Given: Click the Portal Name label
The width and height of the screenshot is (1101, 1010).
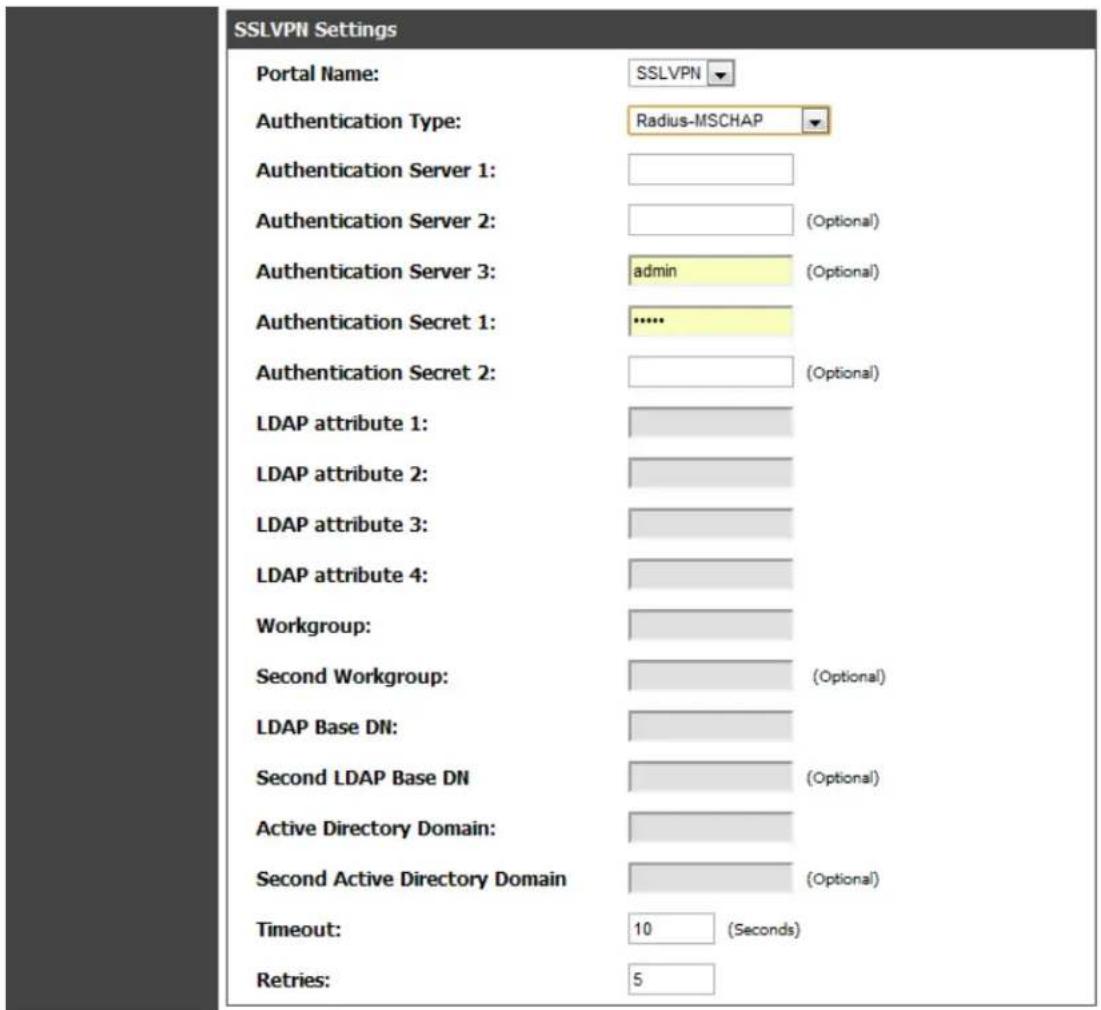Looking at the screenshot, I should tap(317, 74).
